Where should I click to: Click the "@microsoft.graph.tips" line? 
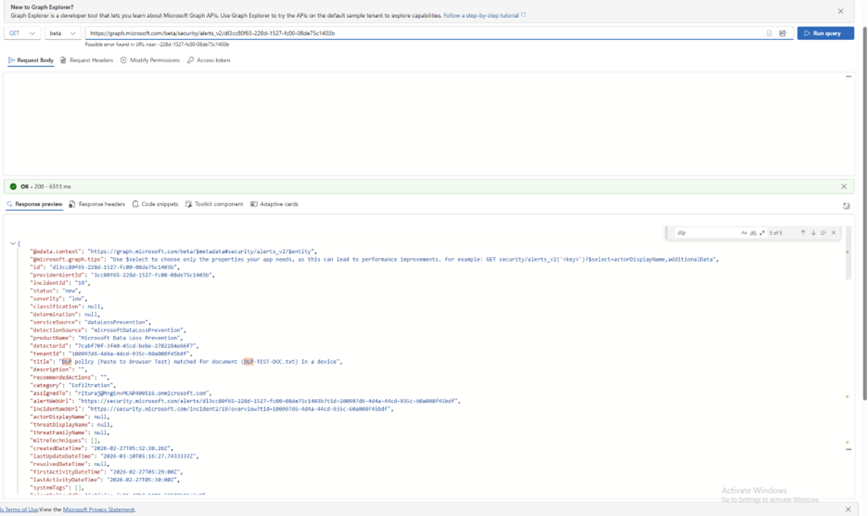tap(374, 259)
